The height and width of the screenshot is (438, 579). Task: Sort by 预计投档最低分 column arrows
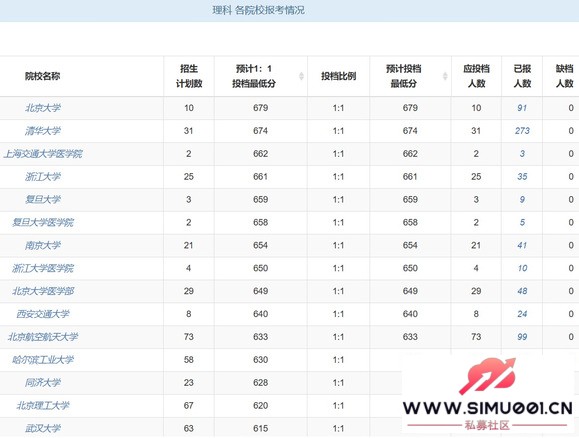(445, 76)
